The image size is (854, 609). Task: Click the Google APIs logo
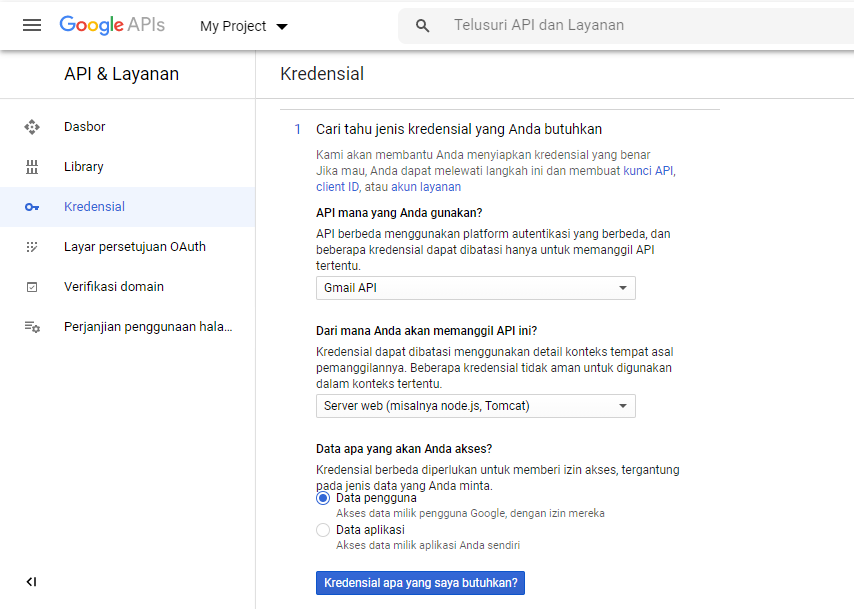(112, 25)
